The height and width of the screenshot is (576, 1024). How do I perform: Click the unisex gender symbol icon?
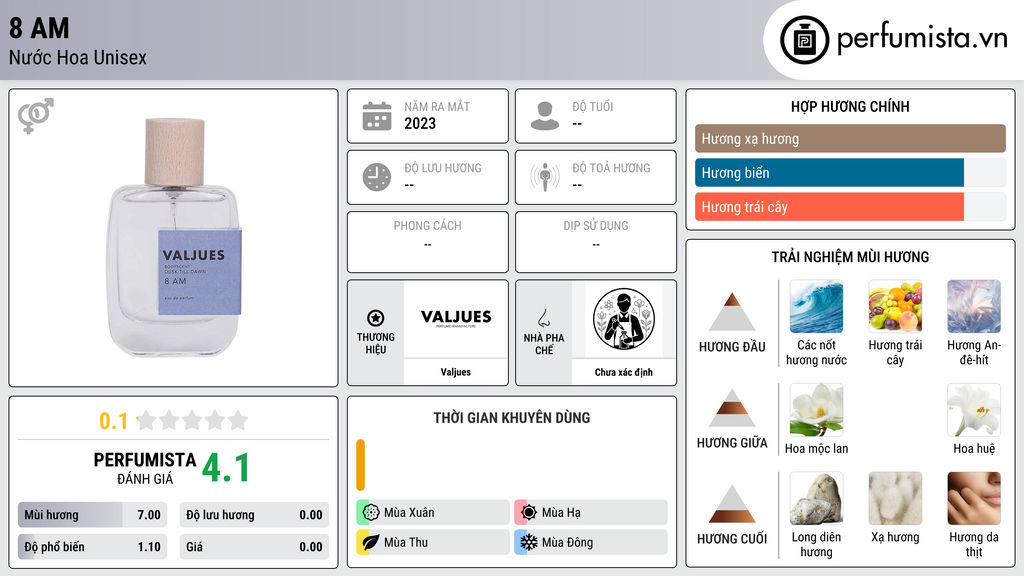36,116
